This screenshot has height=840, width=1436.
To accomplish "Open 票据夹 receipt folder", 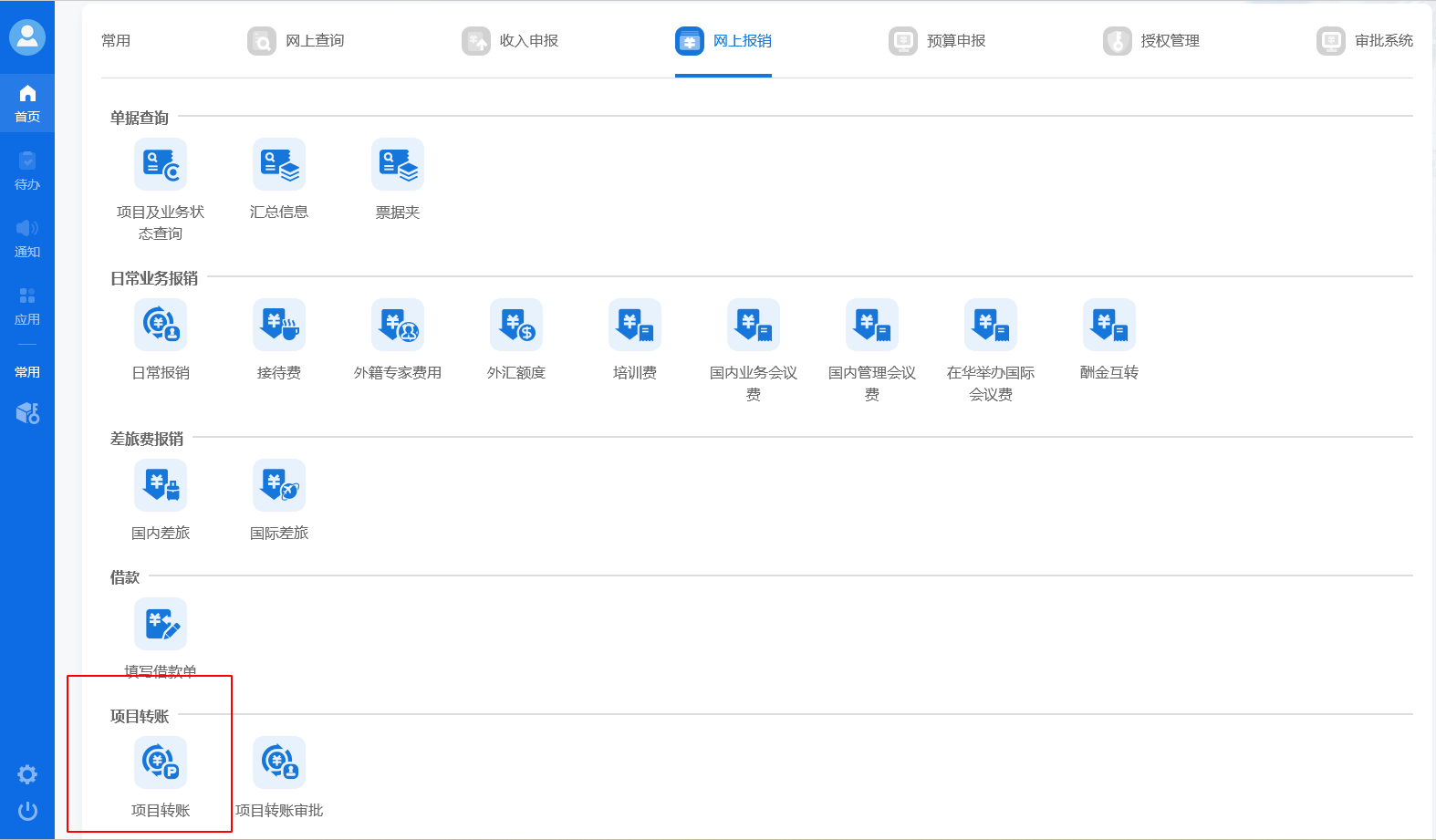I will click(x=398, y=164).
